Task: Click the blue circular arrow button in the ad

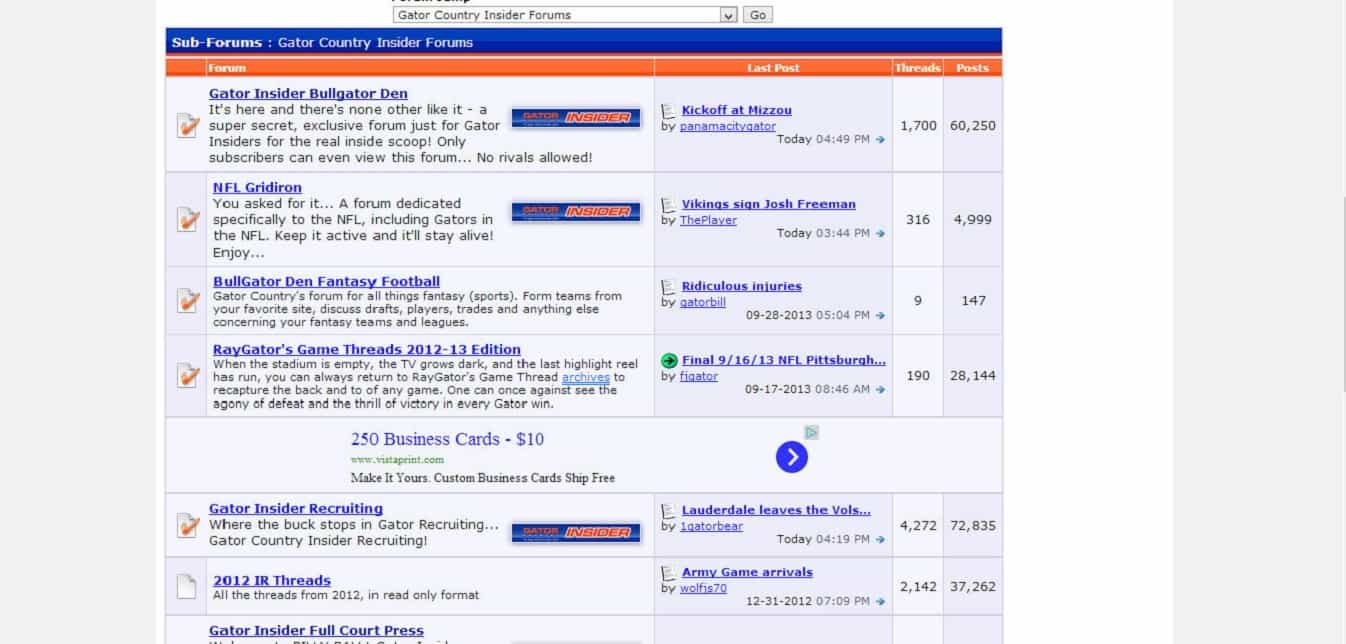Action: pos(791,457)
